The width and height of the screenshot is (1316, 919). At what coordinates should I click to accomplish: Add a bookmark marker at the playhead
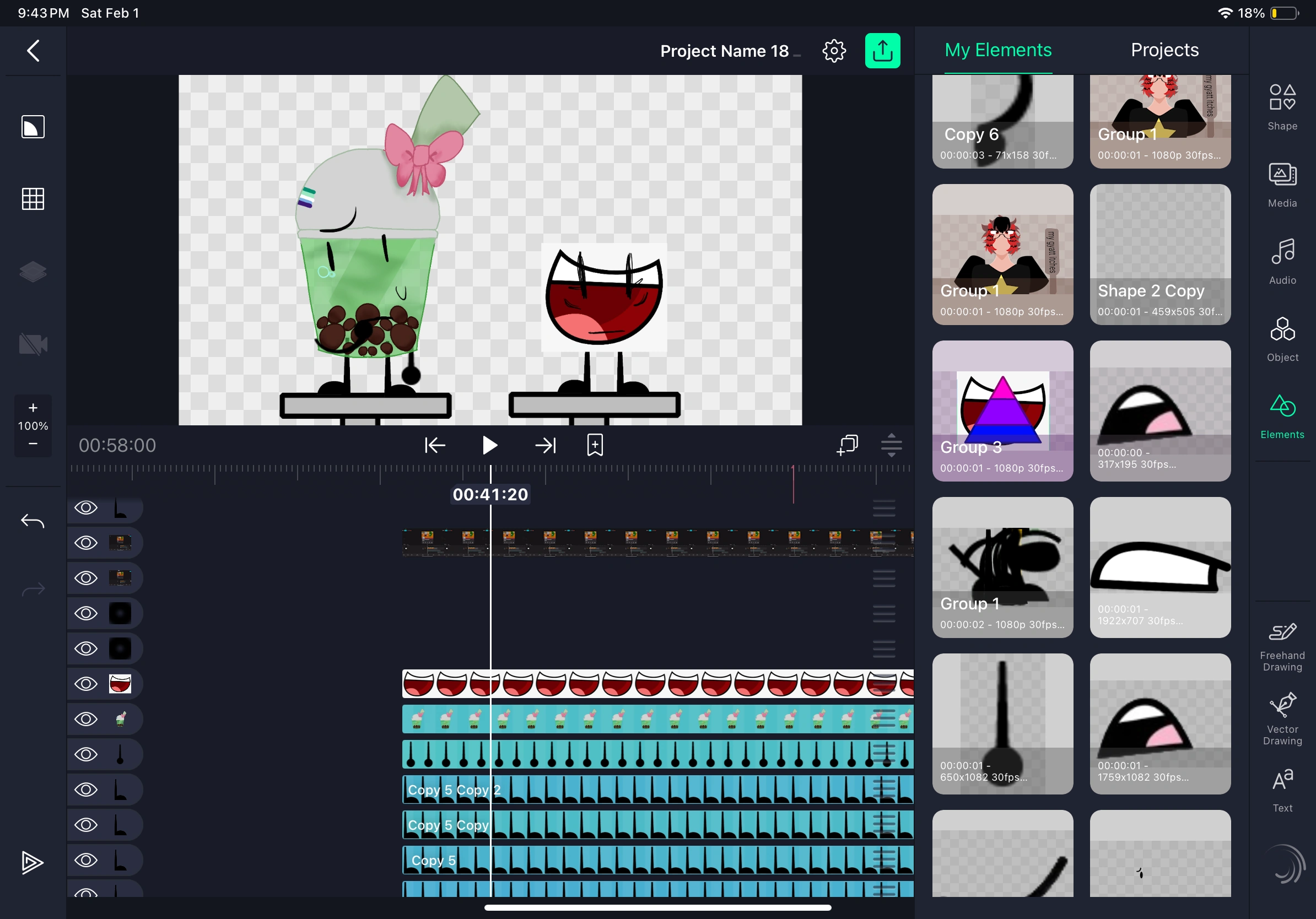(595, 445)
